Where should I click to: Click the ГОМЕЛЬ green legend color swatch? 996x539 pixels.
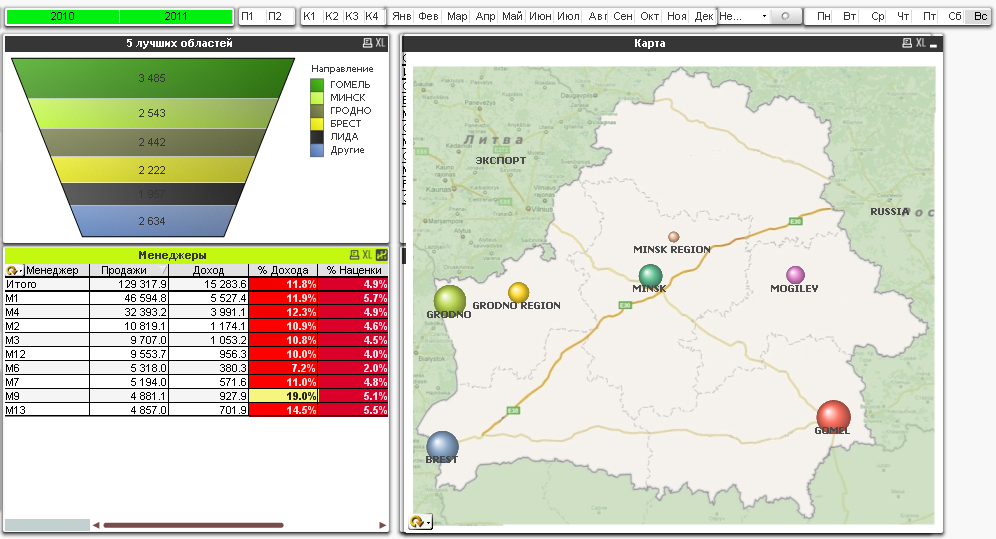317,85
